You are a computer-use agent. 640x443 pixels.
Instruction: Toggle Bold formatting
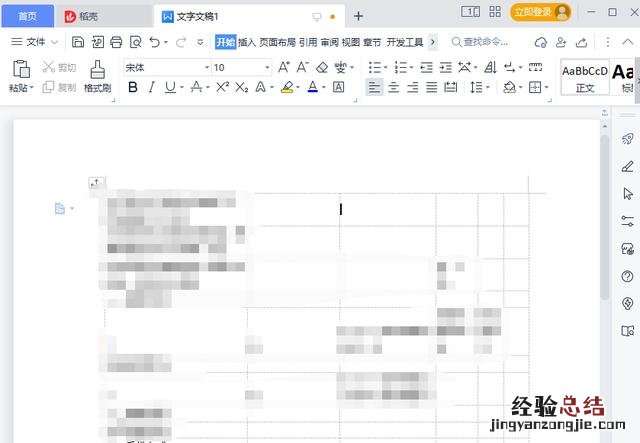(x=133, y=87)
